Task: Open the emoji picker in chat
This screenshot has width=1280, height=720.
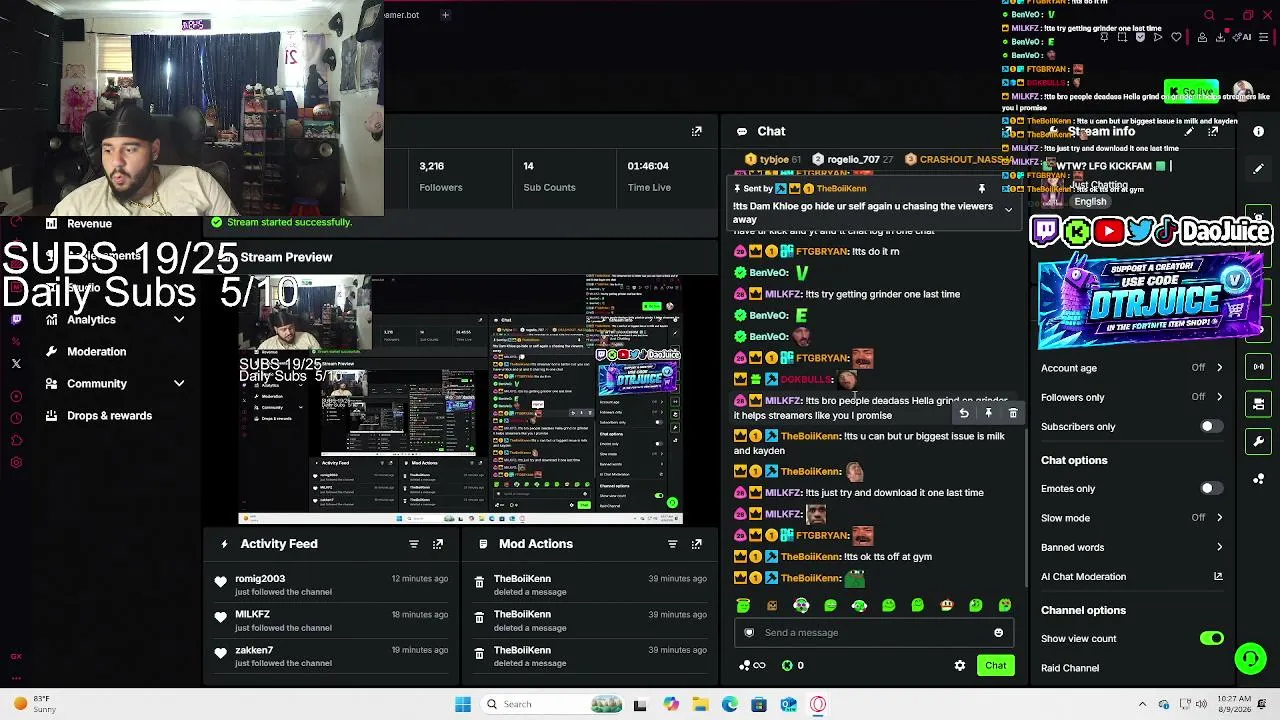Action: (x=998, y=633)
